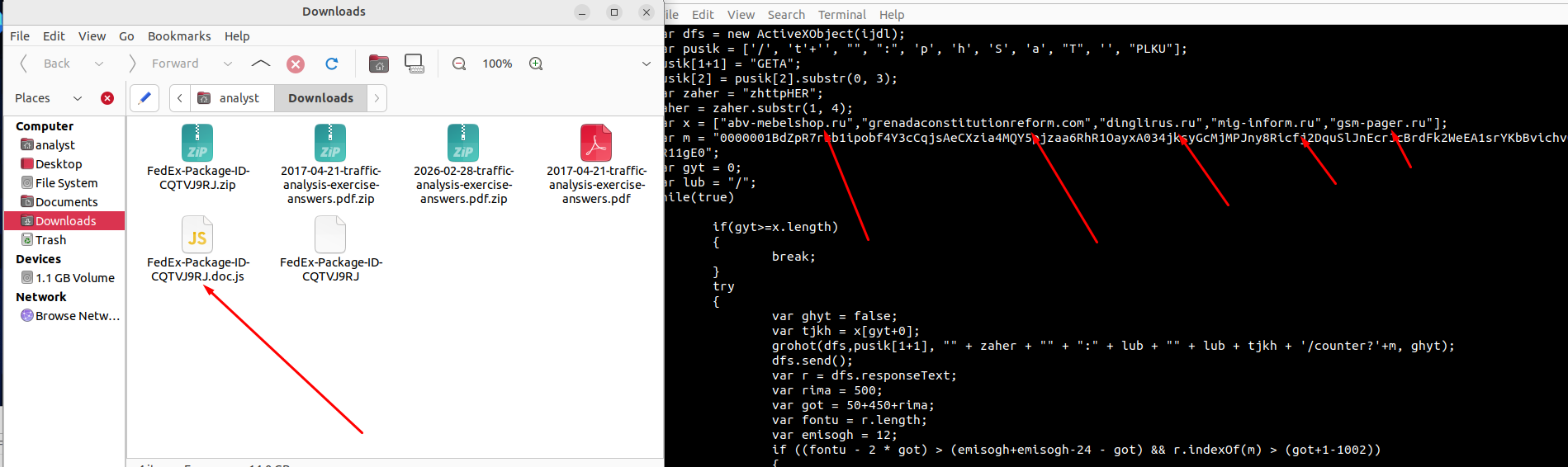
Task: Click "dinglirus.ru" in terminal code
Action: pyautogui.click(x=1152, y=123)
